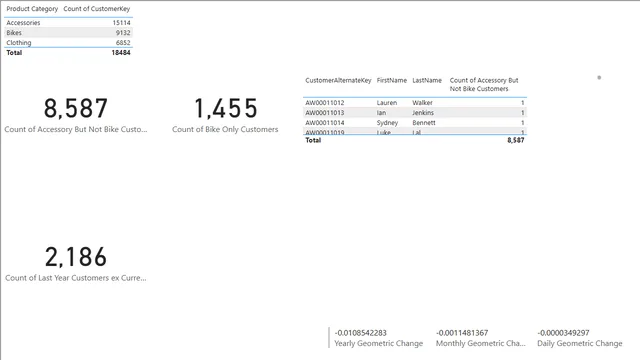Click the 15114 value for Accessories

point(121,23)
